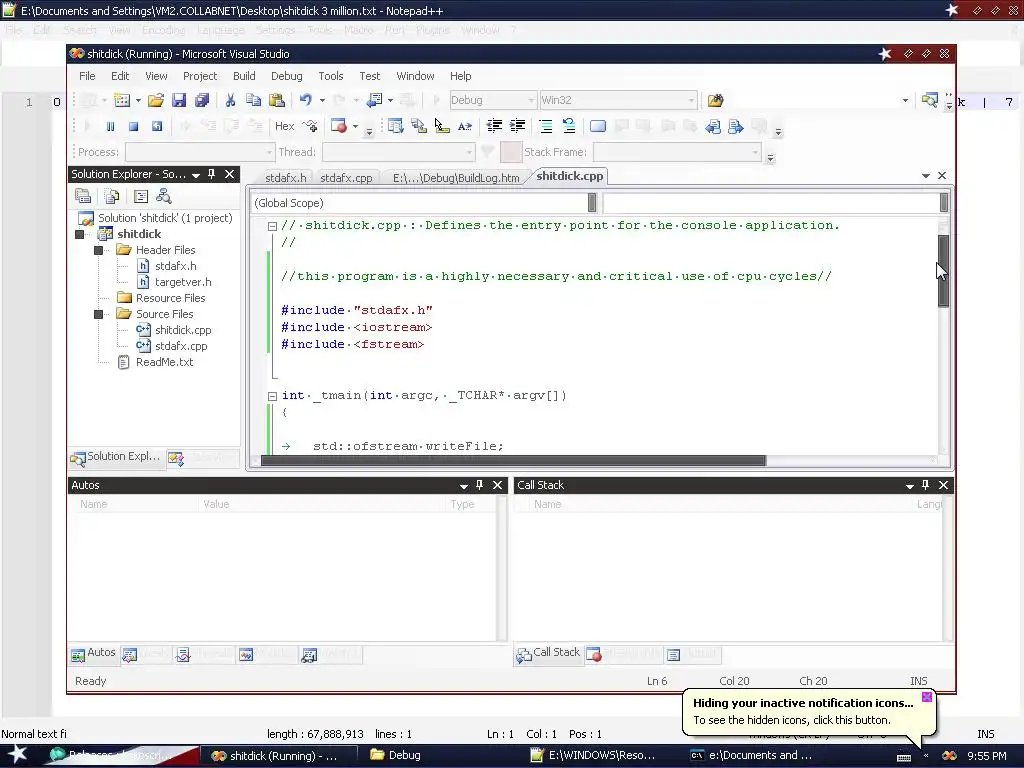Toggle a bookmark with the bookmark icon

click(598, 126)
